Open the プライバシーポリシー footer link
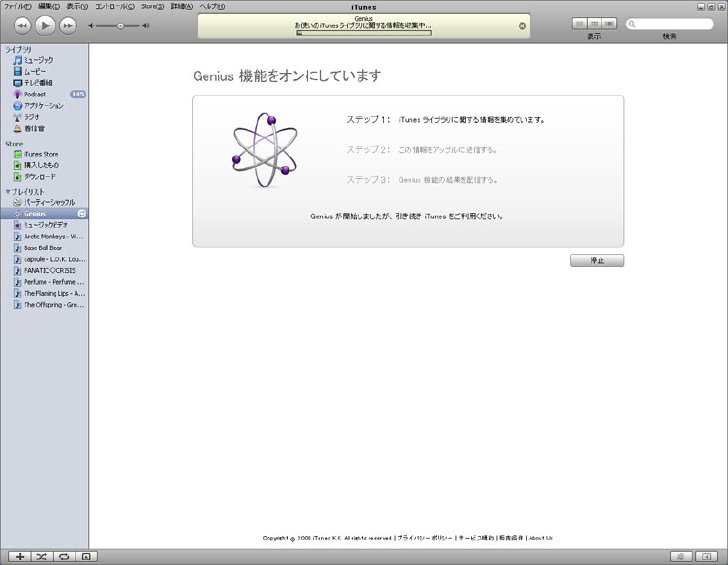This screenshot has width=728, height=565. [x=424, y=538]
